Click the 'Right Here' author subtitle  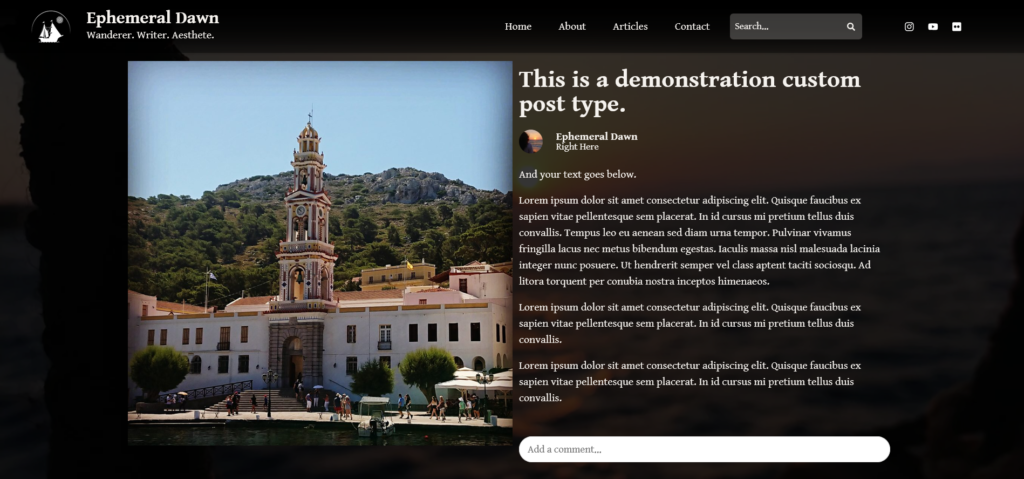[577, 147]
